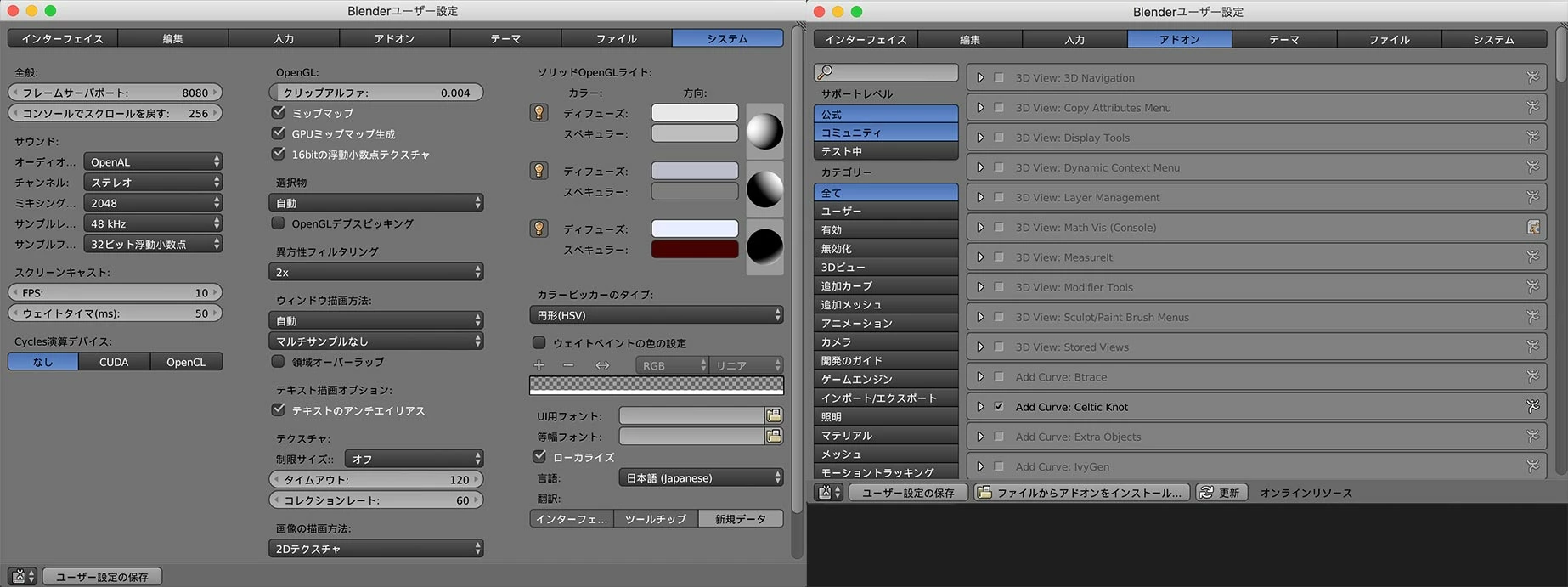Click the first light diffuse color swatch

695,113
